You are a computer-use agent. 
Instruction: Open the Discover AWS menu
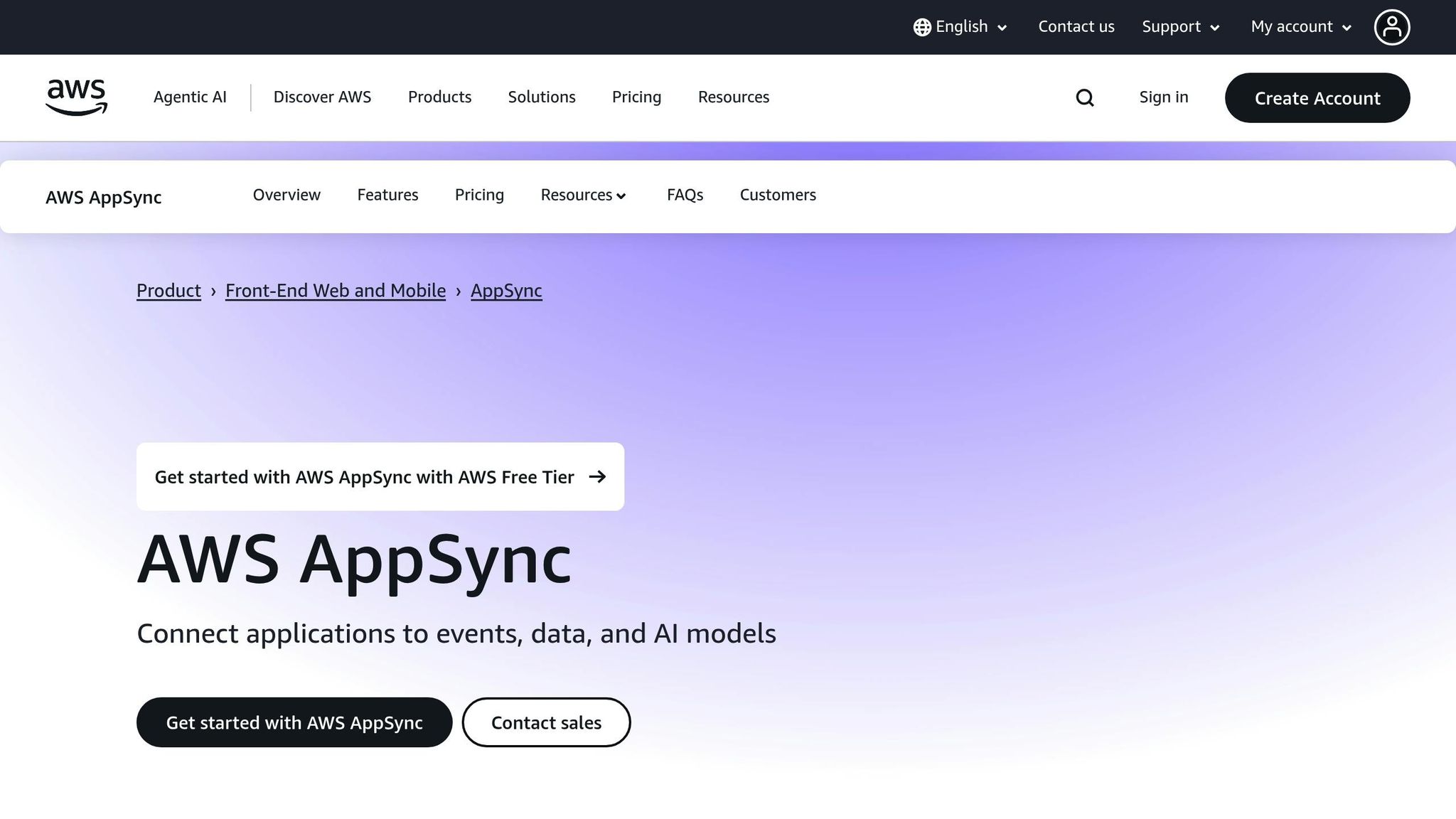[322, 97]
